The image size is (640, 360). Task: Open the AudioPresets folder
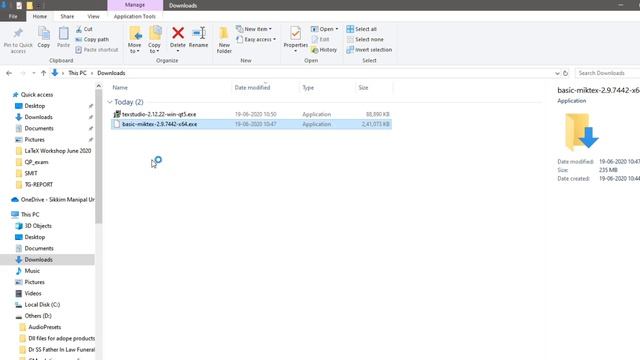[44, 327]
